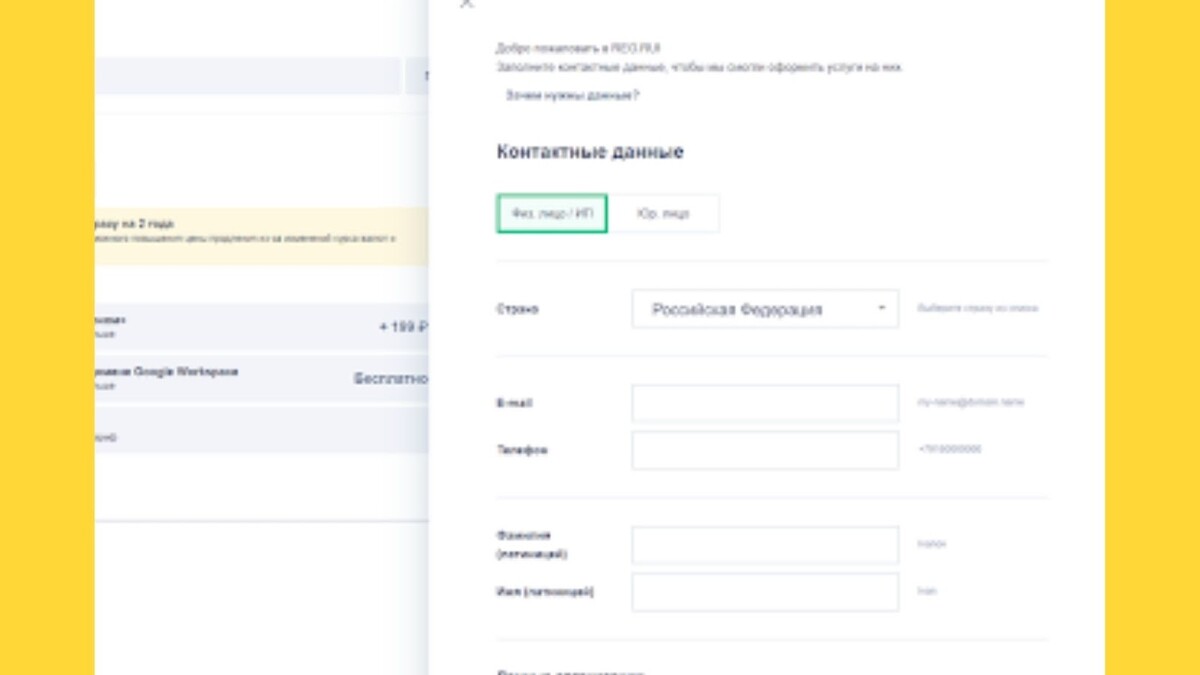
Task: Switch to the "Юр. лицо" tab
Action: click(x=663, y=213)
